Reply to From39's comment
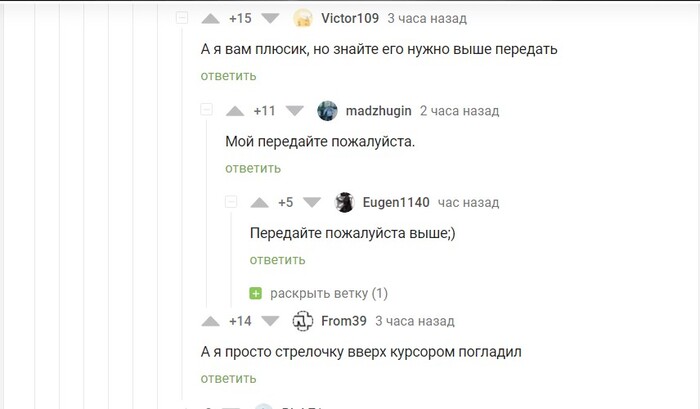700x409 pixels. coord(228,378)
